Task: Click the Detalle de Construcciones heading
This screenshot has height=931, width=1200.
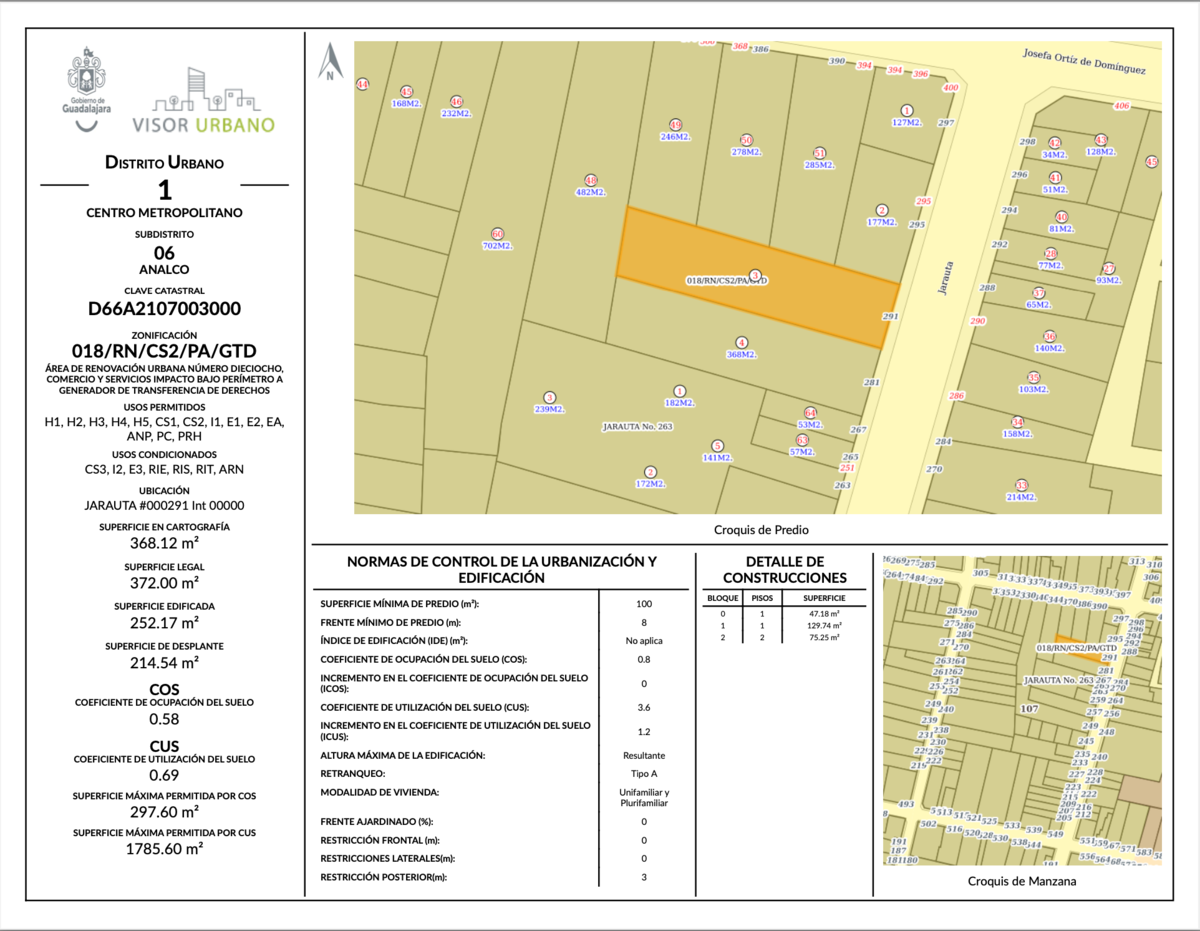Action: [x=784, y=569]
